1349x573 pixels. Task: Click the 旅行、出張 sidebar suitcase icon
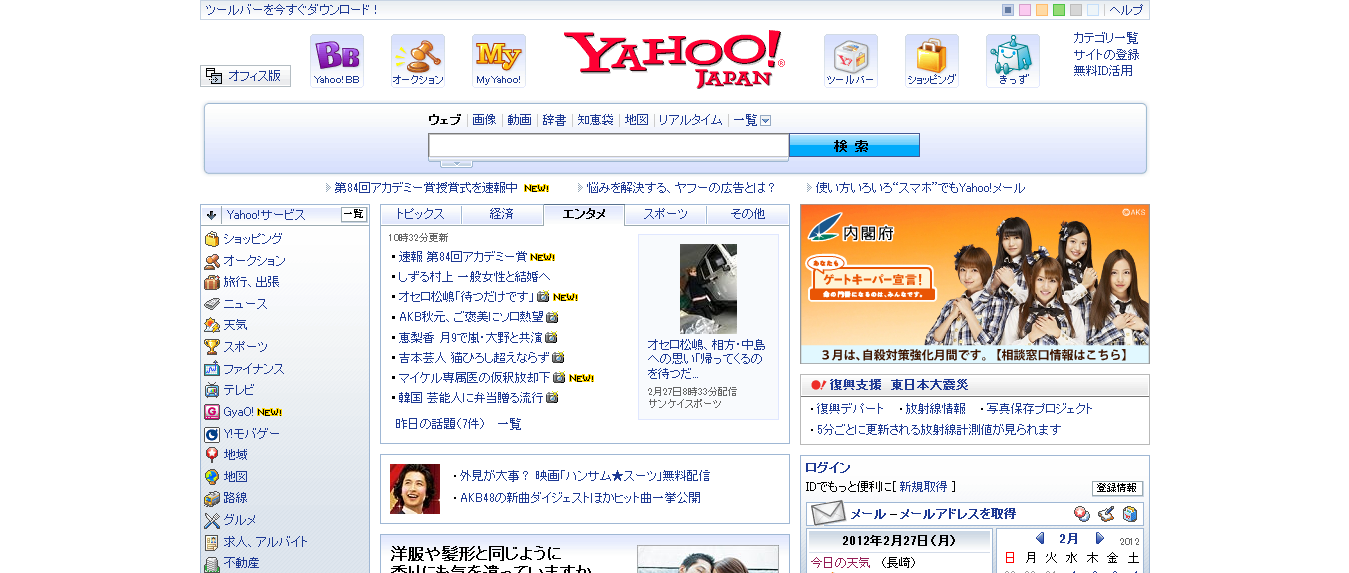[212, 282]
